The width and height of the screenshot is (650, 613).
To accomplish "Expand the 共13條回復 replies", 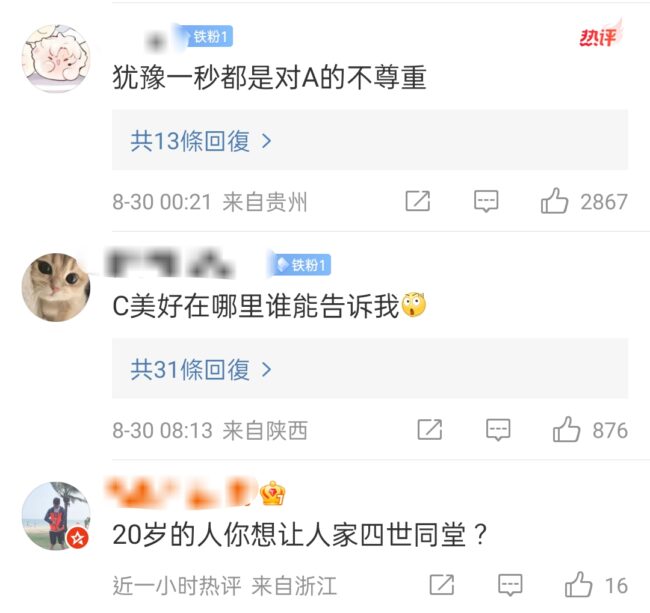I will coord(370,140).
